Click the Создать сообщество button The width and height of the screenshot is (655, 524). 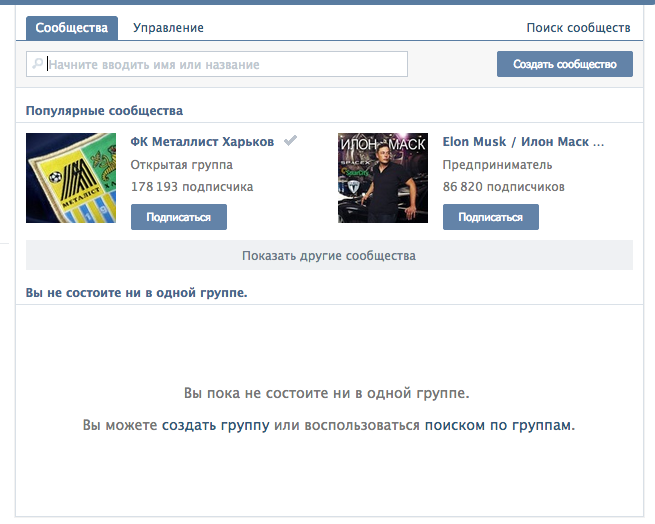pos(565,64)
